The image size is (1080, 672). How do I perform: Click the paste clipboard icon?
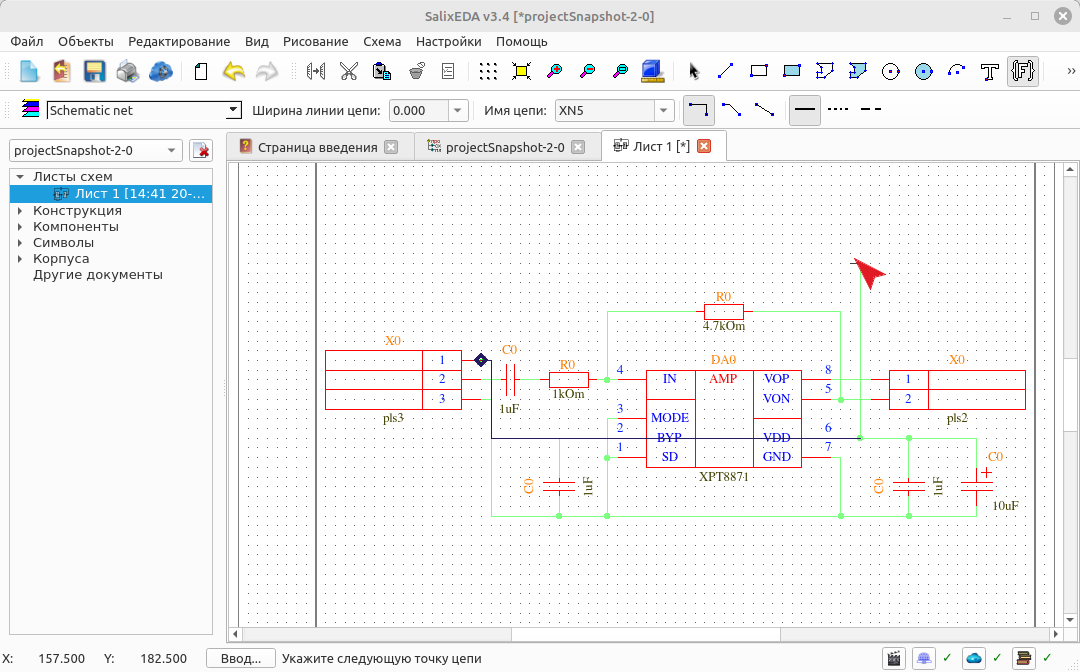[x=382, y=71]
